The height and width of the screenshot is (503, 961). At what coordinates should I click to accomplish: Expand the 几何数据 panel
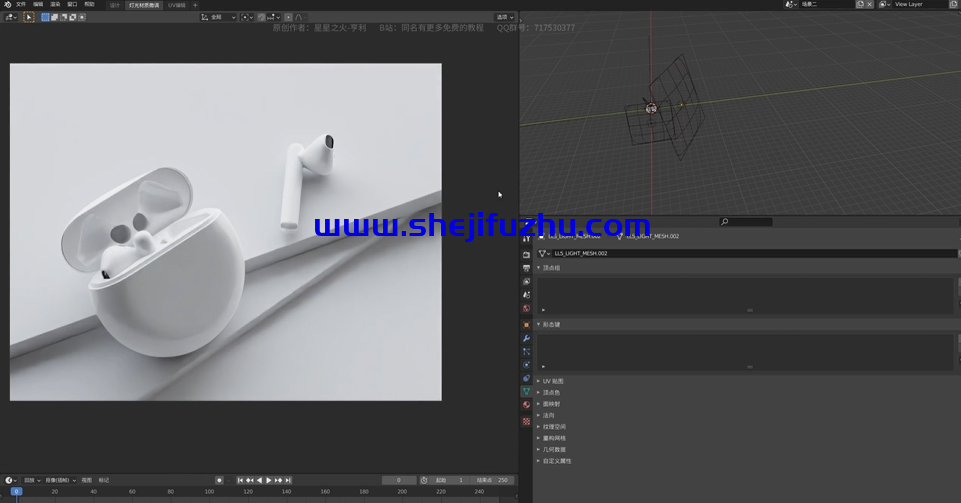click(x=554, y=450)
